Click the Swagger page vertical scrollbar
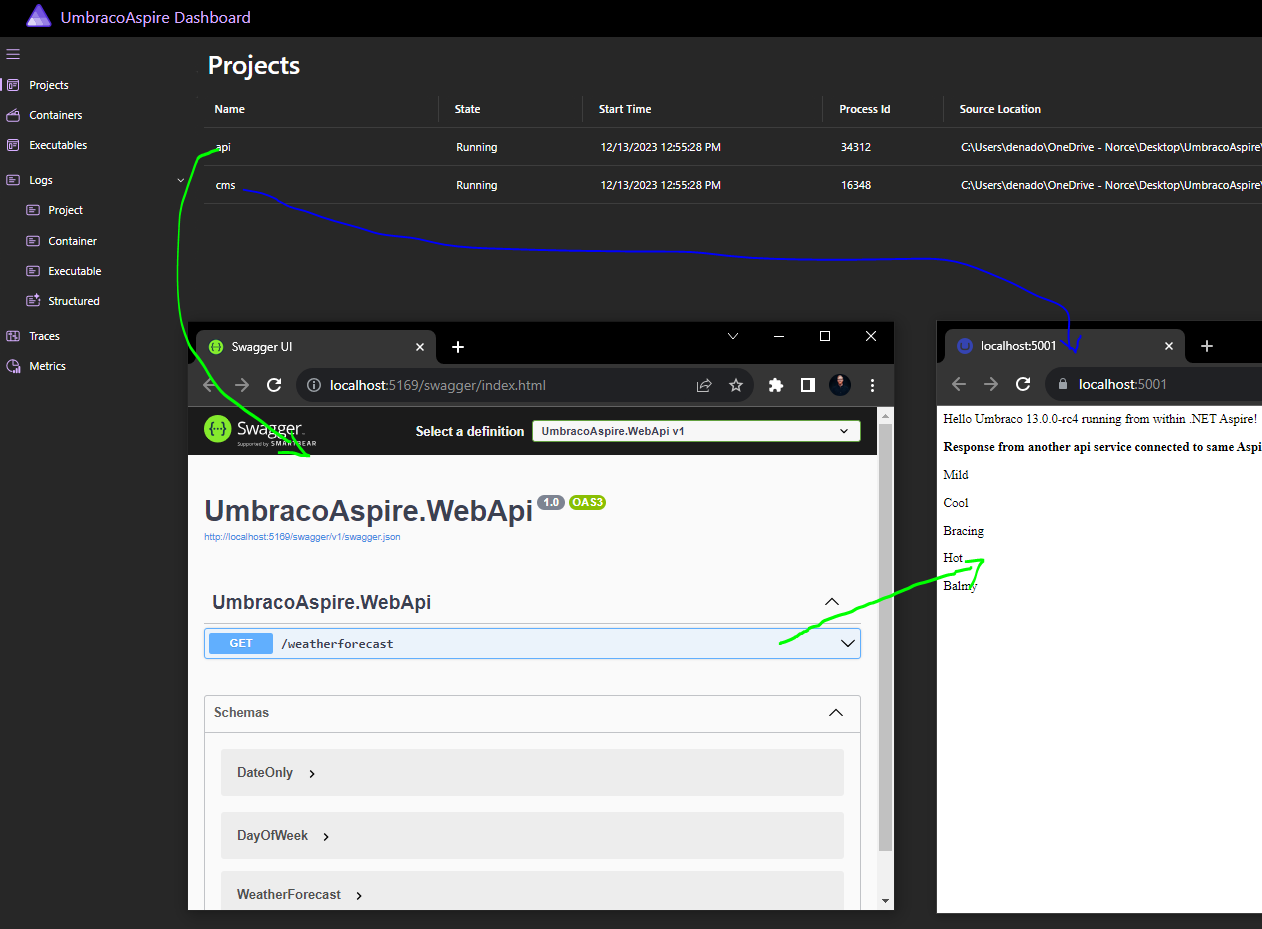1262x929 pixels. point(884,636)
